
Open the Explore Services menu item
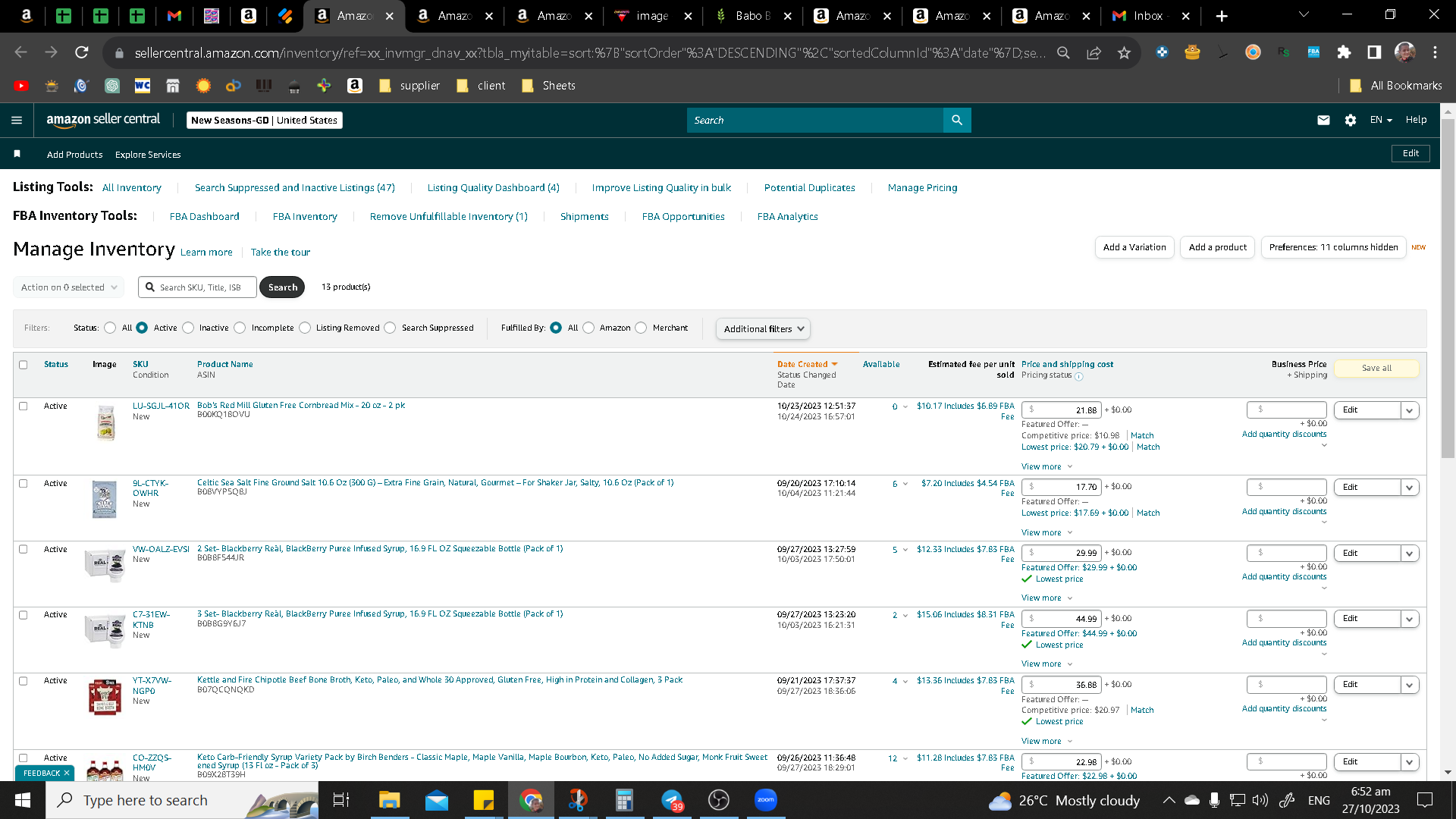click(148, 155)
